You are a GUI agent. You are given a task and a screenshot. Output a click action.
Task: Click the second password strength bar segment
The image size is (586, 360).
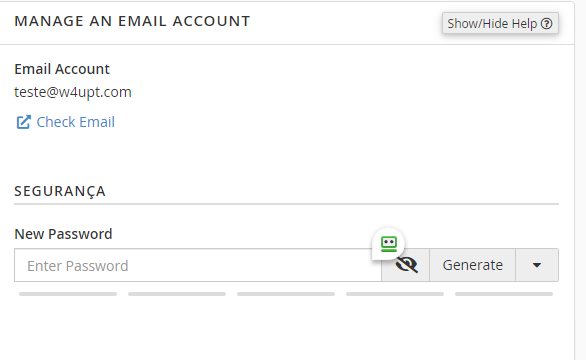point(177,294)
